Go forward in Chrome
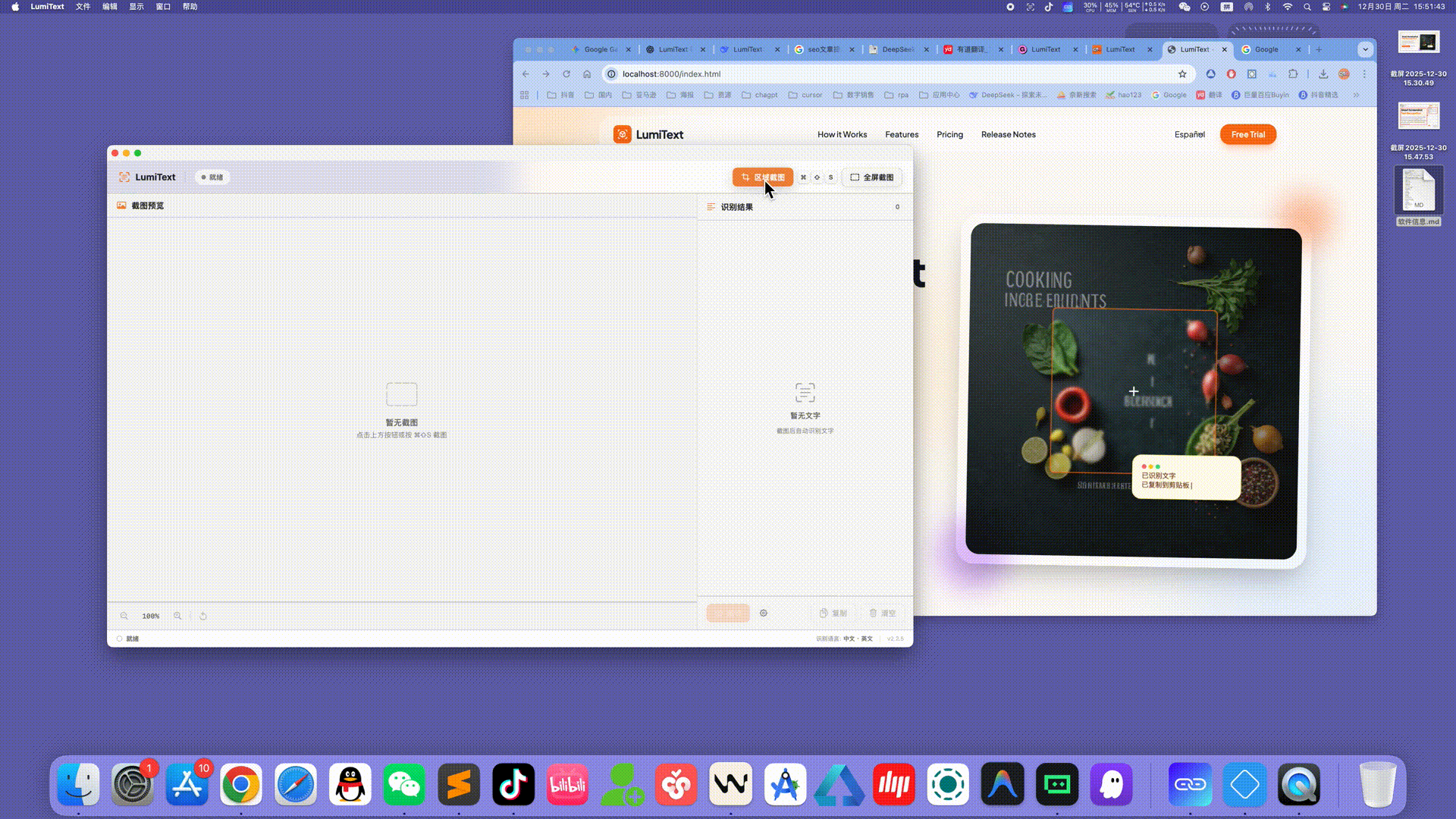This screenshot has width=1456, height=819. point(546,74)
